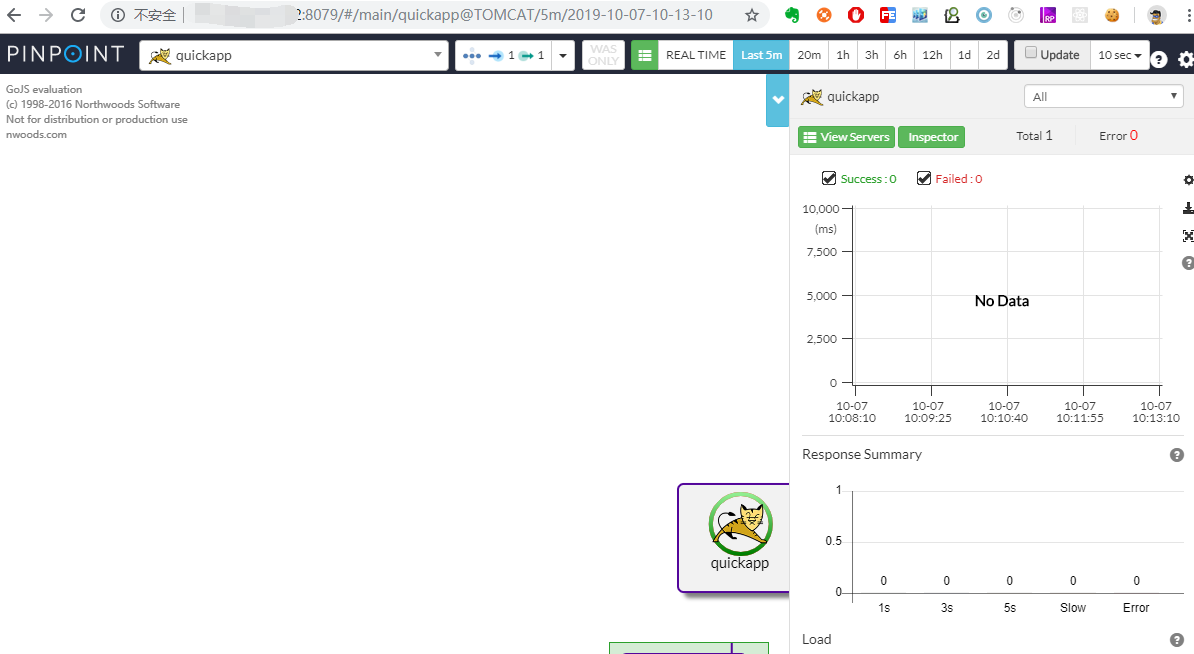Click the No Data text in chart
This screenshot has width=1194, height=654.
pos(1001,301)
